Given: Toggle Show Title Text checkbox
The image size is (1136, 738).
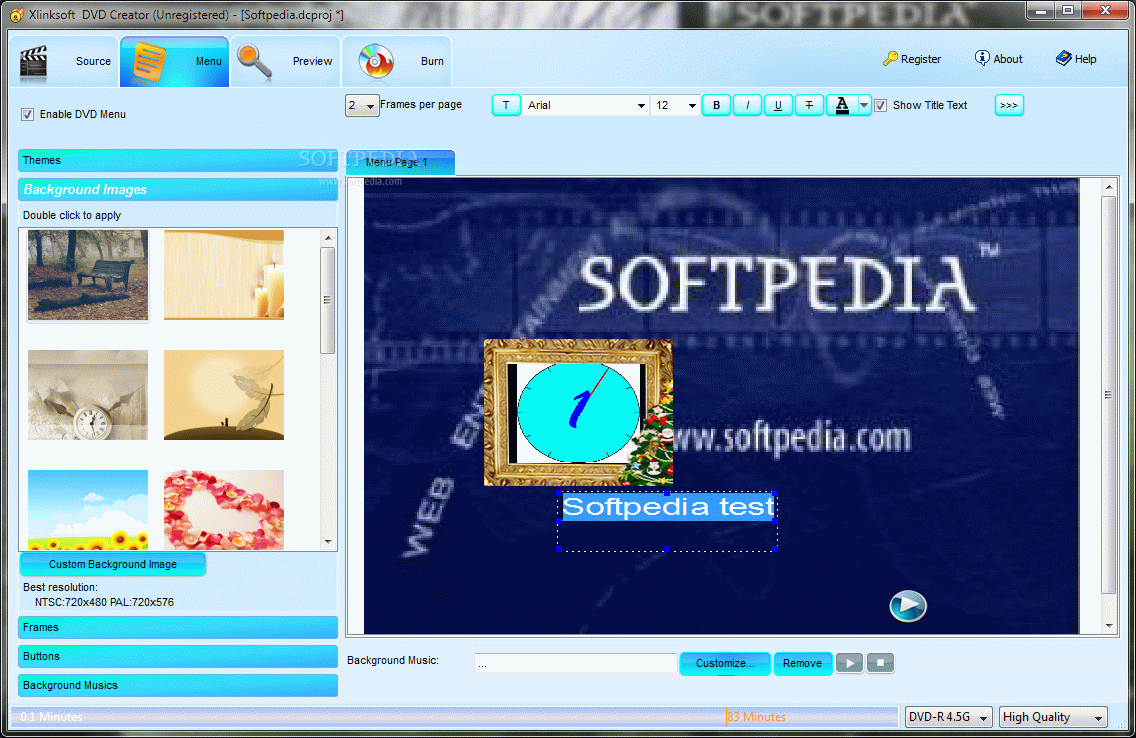Looking at the screenshot, I should point(880,106).
